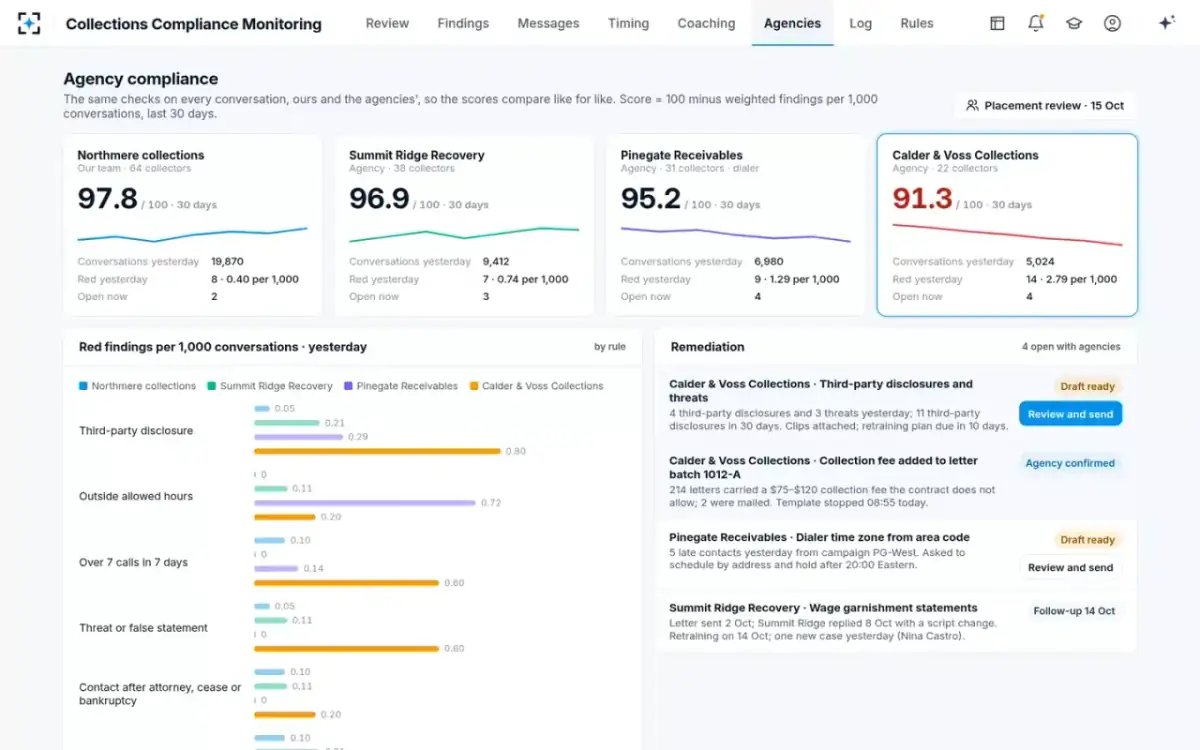
Task: Click the Pinegate 95.2 score sparkline
Action: pos(736,235)
